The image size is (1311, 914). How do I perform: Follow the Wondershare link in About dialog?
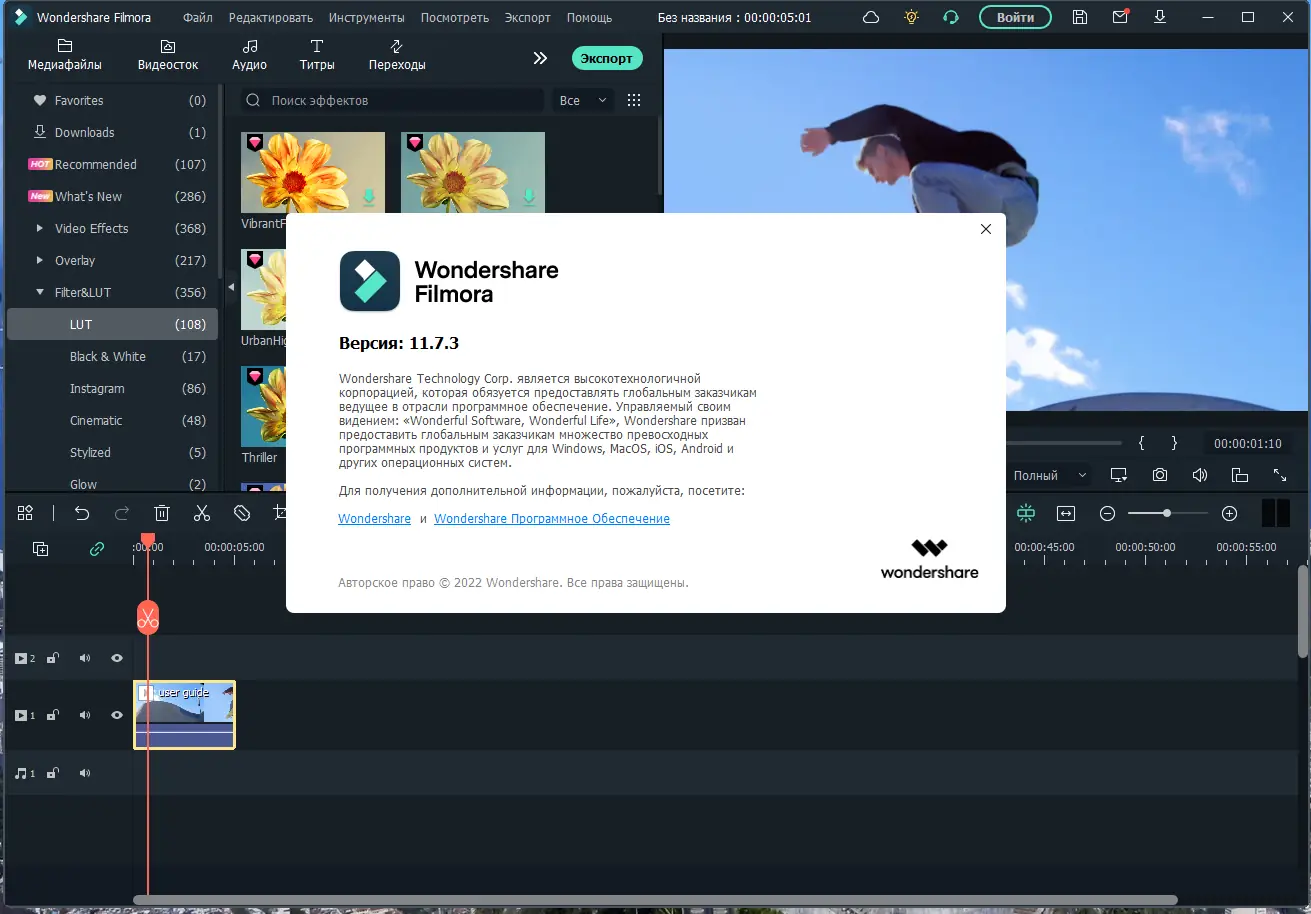375,519
